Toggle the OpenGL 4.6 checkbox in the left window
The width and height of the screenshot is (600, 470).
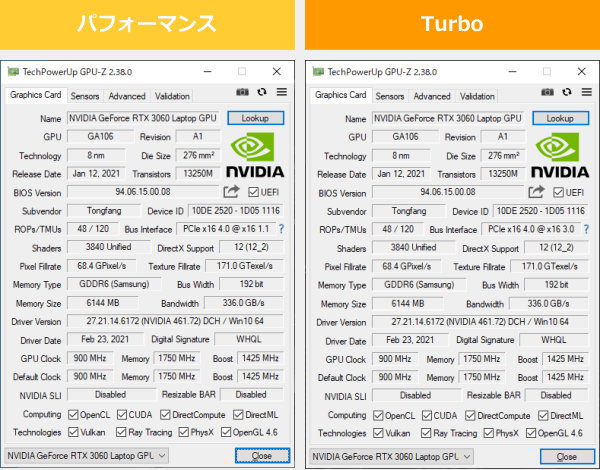coord(226,432)
